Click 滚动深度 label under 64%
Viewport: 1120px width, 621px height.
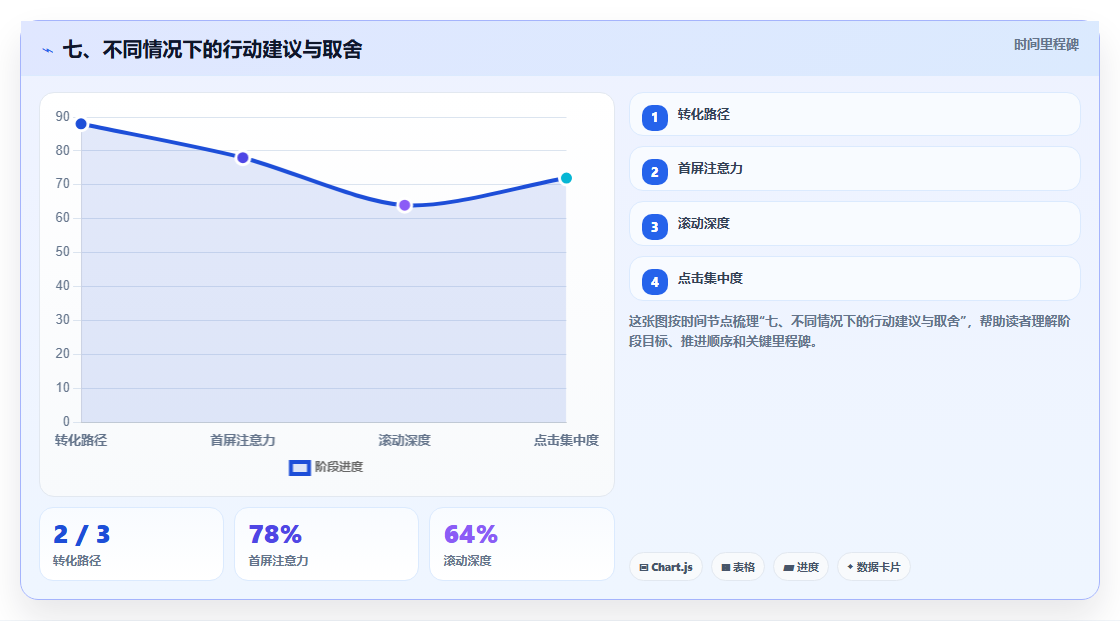click(x=467, y=561)
